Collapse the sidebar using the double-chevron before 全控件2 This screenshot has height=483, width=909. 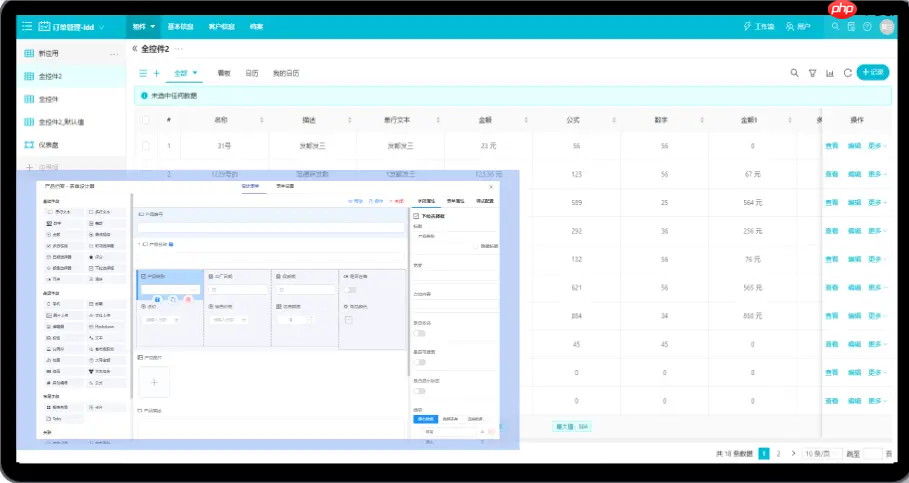(x=134, y=48)
